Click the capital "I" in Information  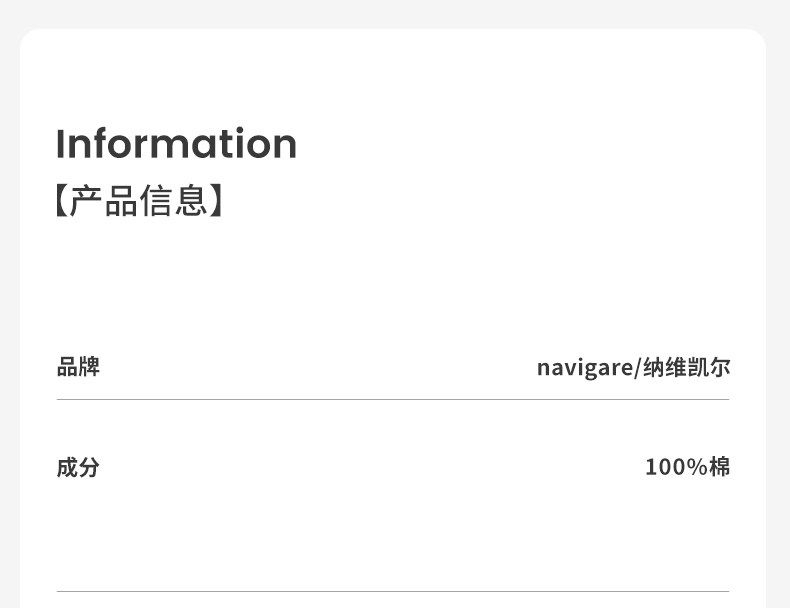[x=60, y=144]
